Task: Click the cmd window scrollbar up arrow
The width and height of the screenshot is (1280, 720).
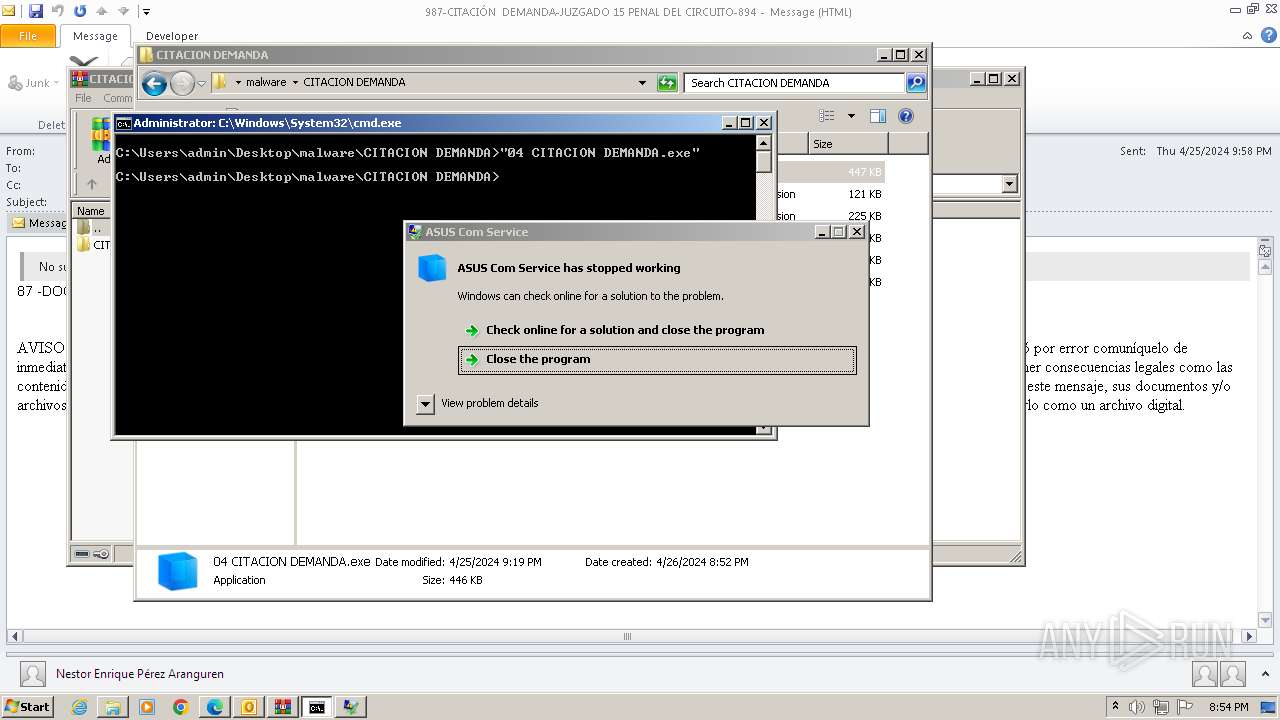Action: [x=764, y=143]
